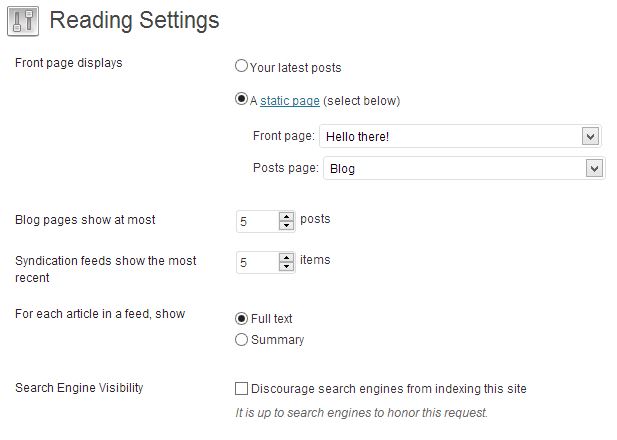Increase syndication feed items with up arrow
Screen dimensions: 617x440
(x=286, y=258)
